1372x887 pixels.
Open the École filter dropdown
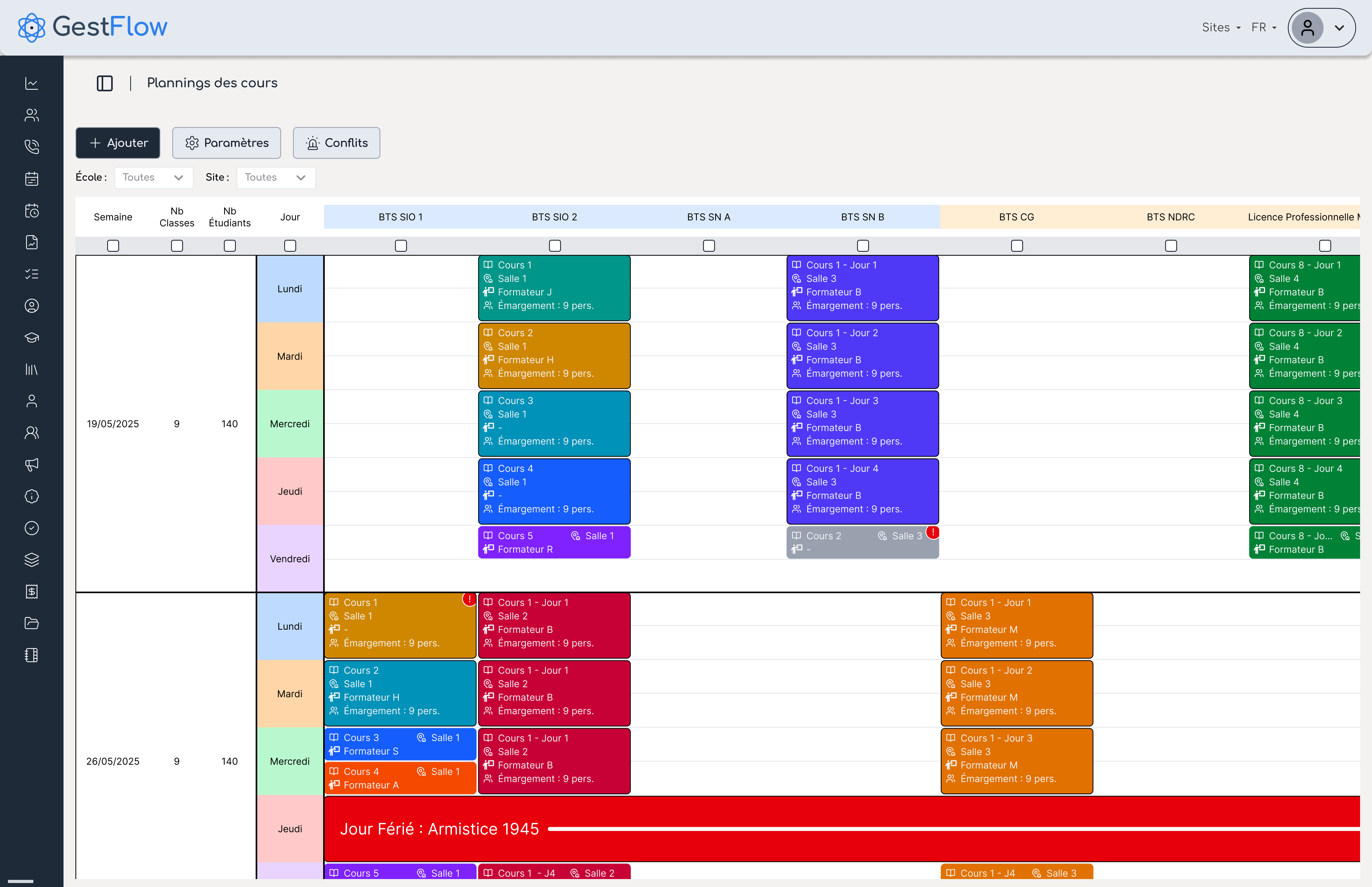click(x=153, y=177)
